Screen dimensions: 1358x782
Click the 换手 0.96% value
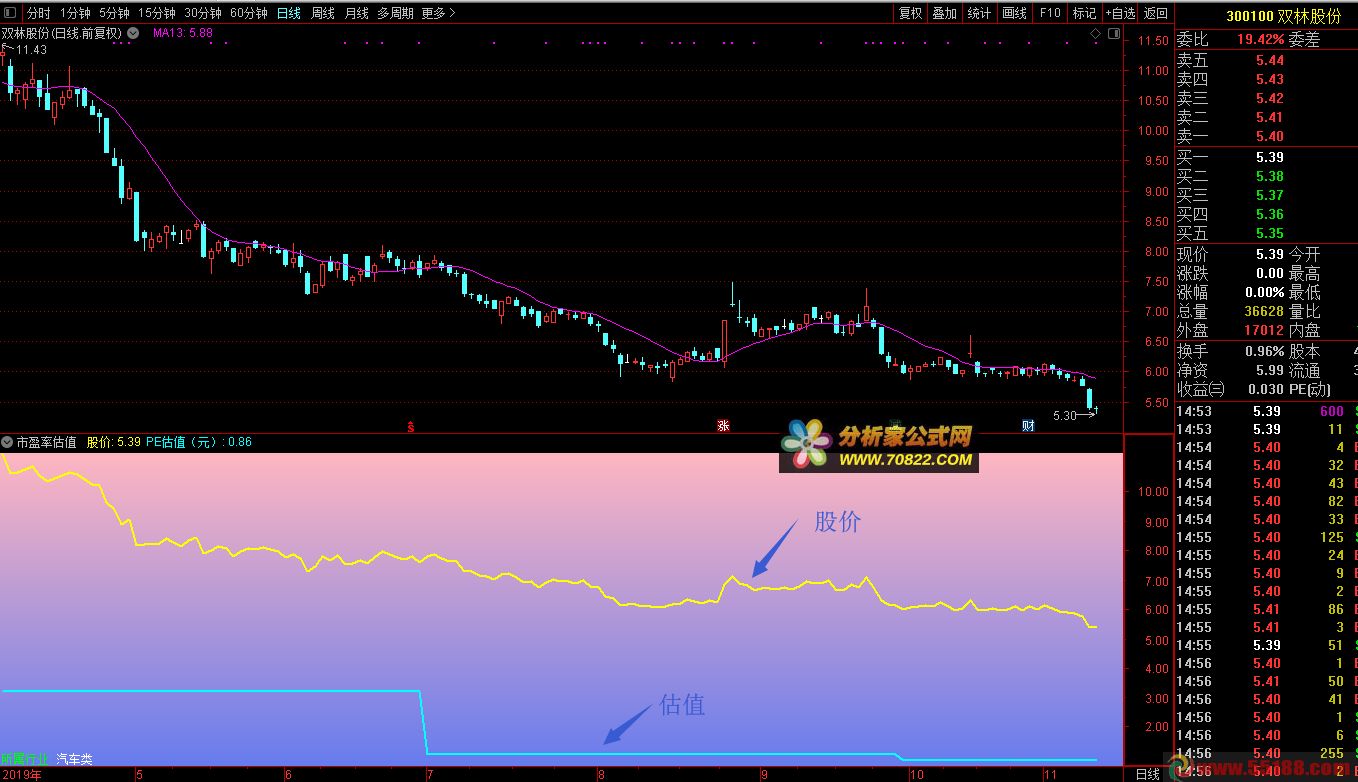[x=1265, y=351]
